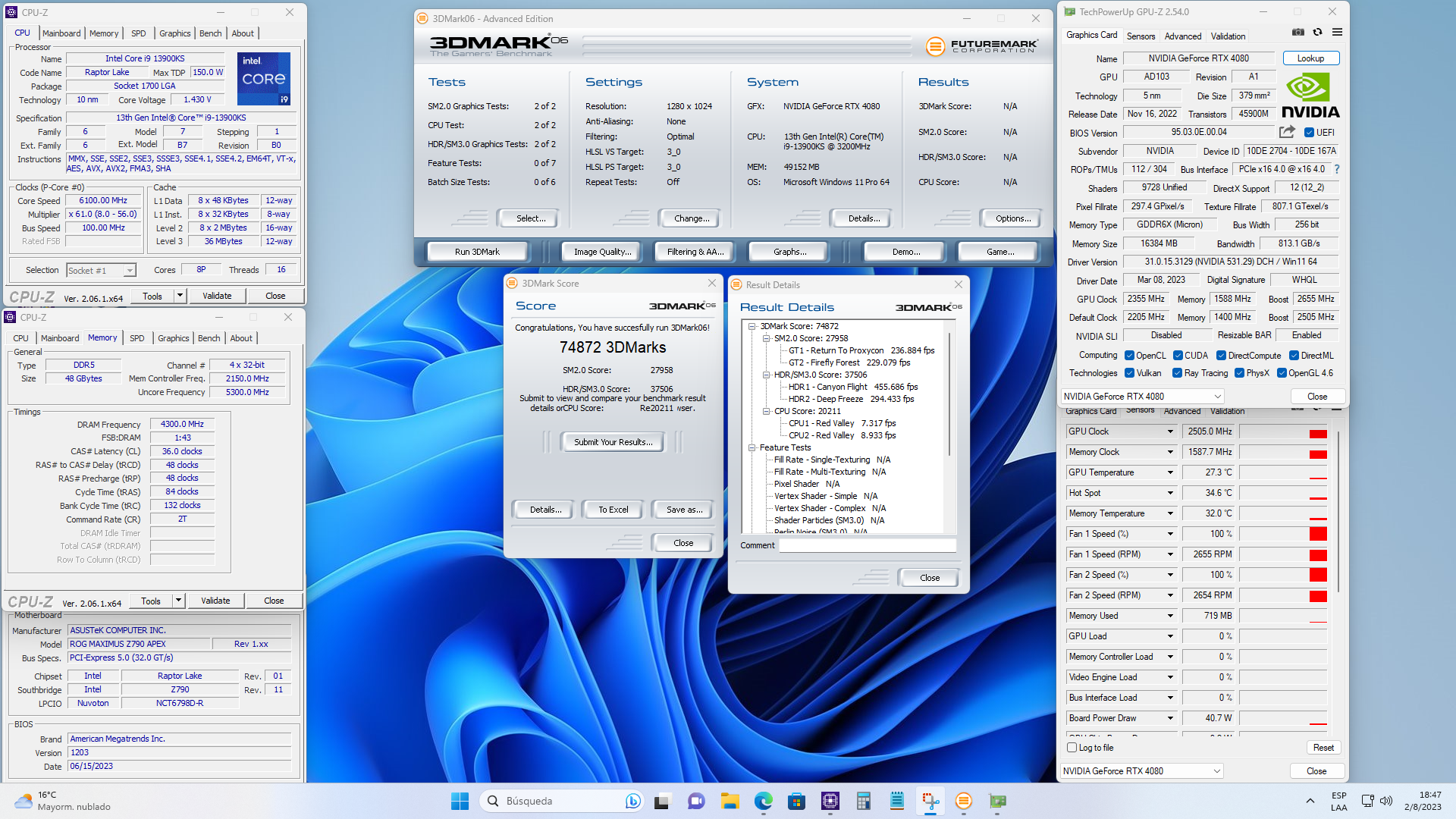Viewport: 1456px width, 819px height.
Task: Switch to Sensors tab in top GPU-Z window
Action: tap(1141, 36)
